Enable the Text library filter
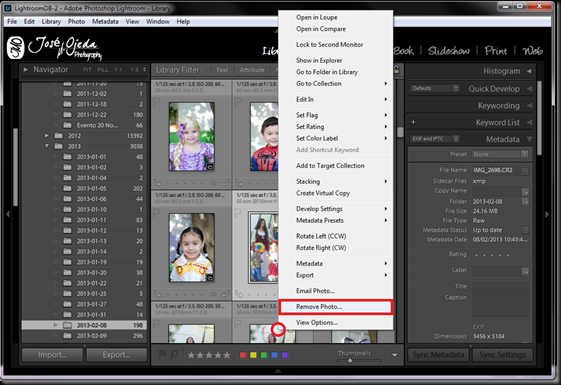561x385 pixels. 222,70
